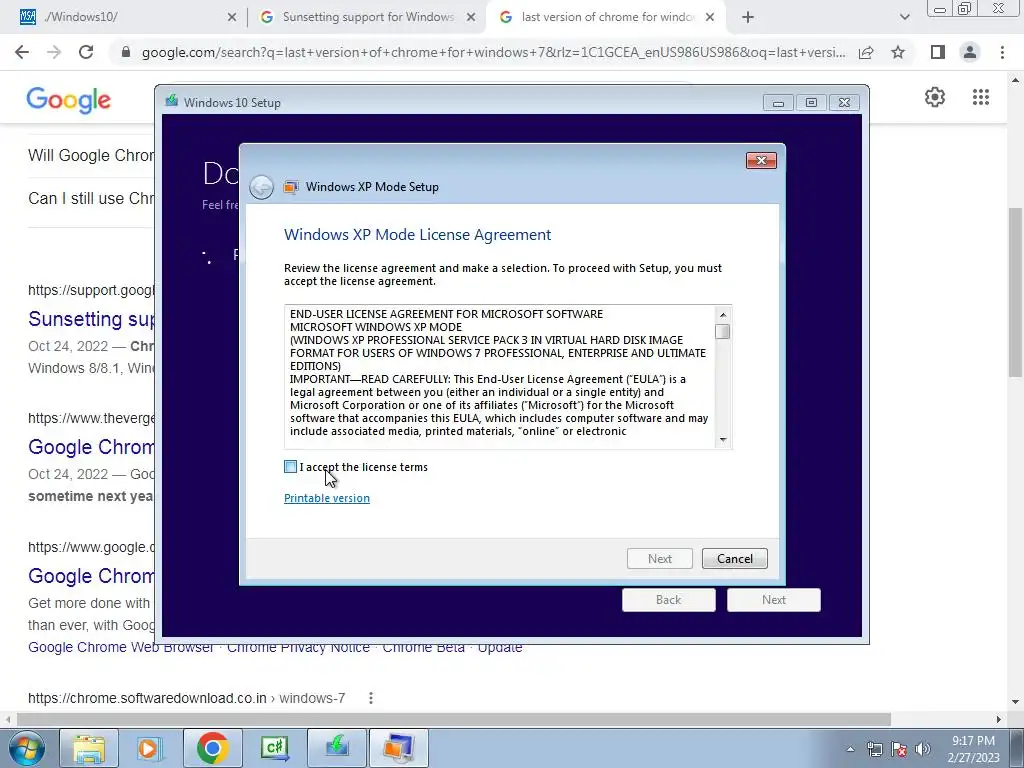
Task: Click the license agreement scrollbar thumb
Action: pos(722,332)
